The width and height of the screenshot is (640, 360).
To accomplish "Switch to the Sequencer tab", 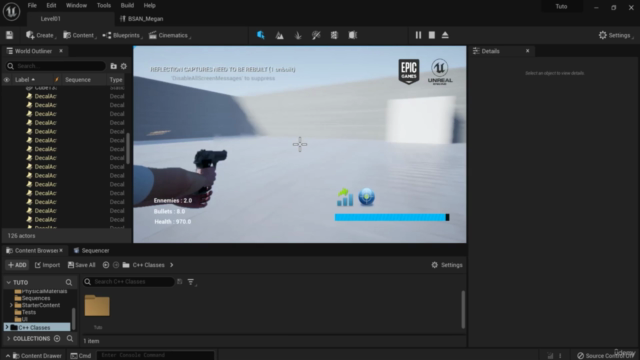I will (x=91, y=251).
